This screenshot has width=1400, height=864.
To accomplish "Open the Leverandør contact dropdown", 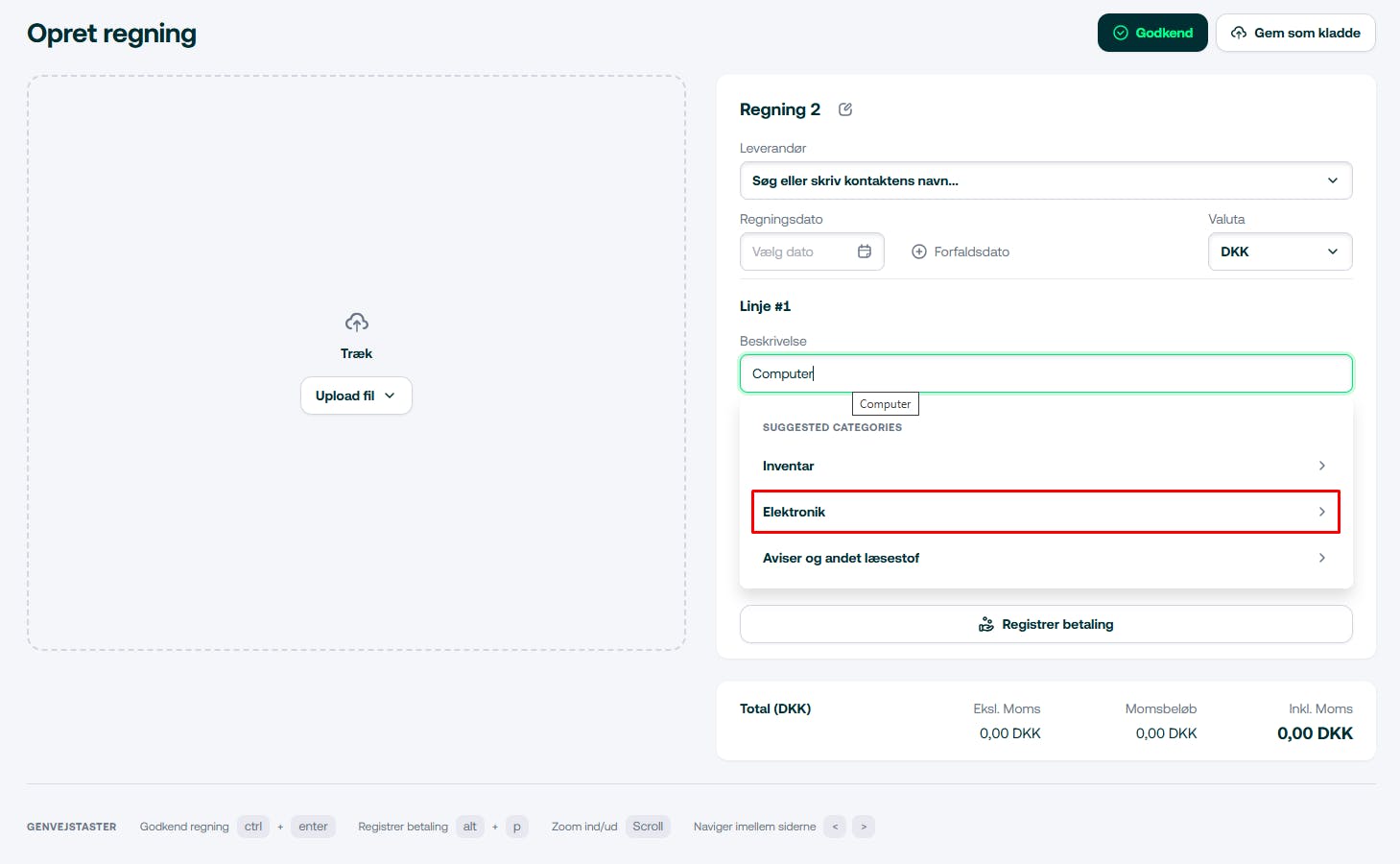I will point(1045,180).
